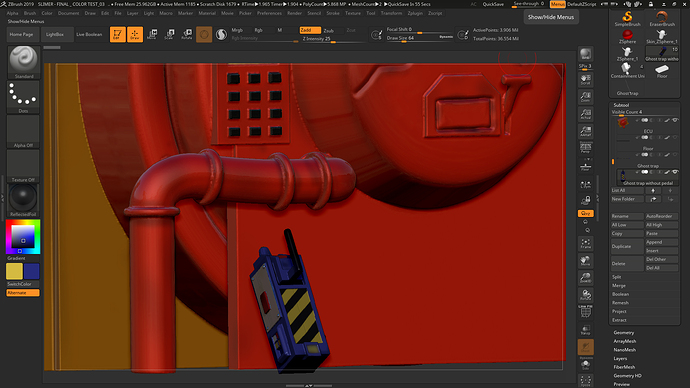Click the QuickSave button
The width and height of the screenshot is (690, 388).
tap(493, 4)
